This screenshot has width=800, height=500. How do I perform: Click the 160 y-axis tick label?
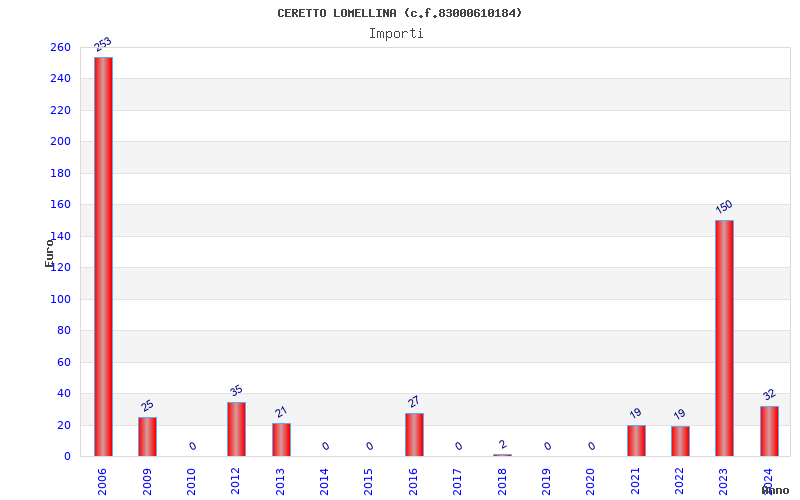pyautogui.click(x=60, y=205)
